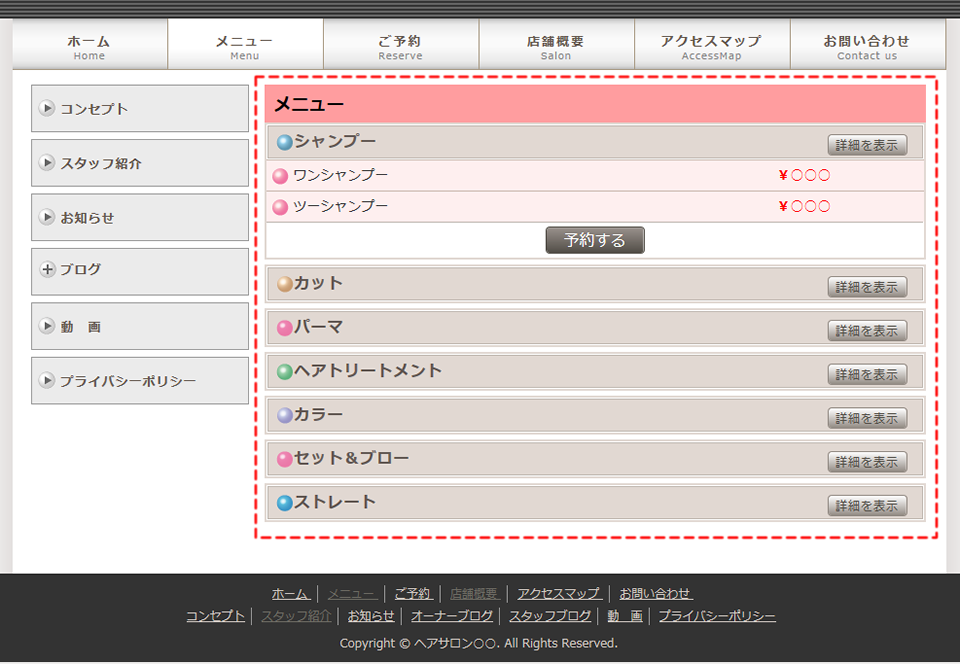The height and width of the screenshot is (664, 960).
Task: Select お問い合わせ Contact us tab
Action: (868, 44)
